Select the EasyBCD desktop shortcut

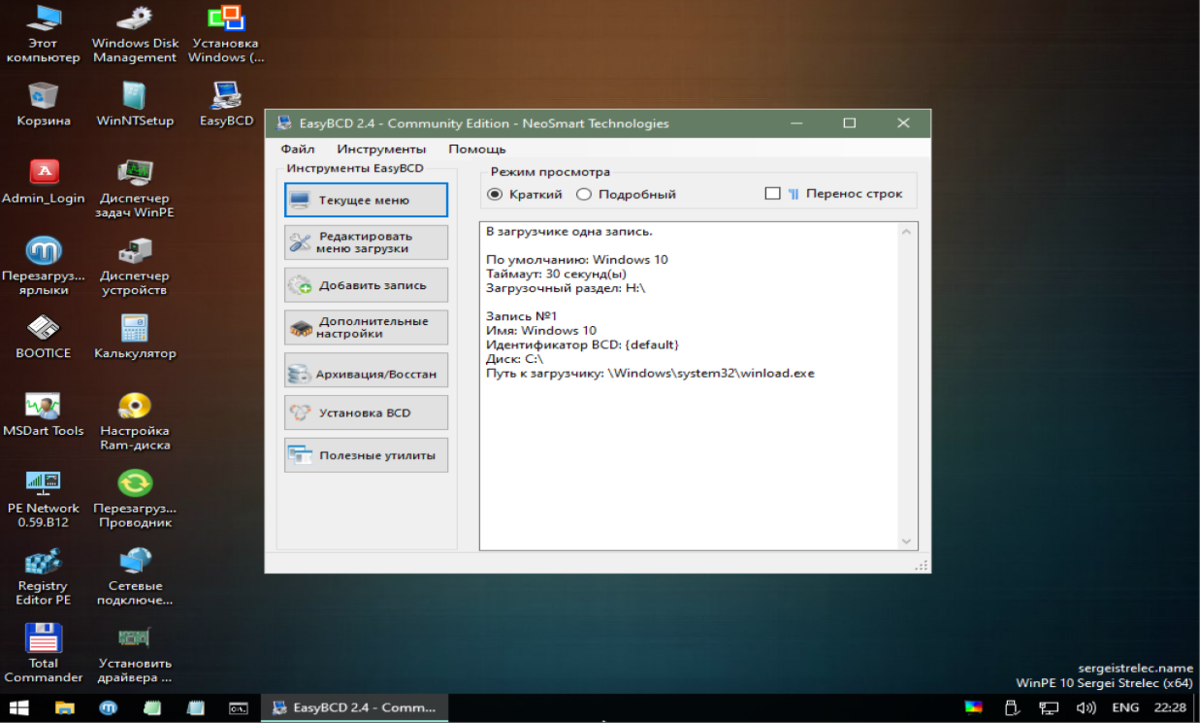226,104
